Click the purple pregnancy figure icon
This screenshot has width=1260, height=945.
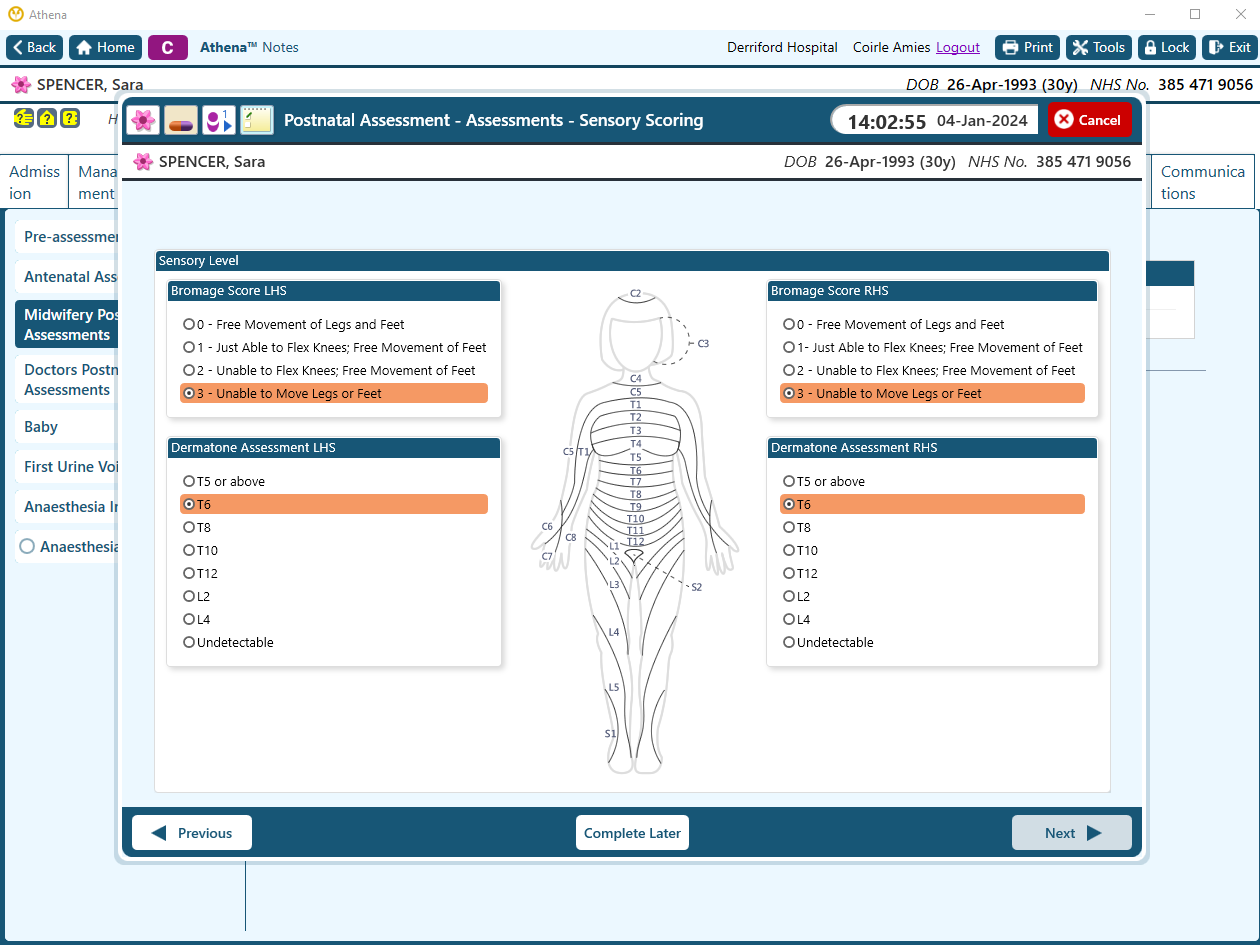coord(219,120)
